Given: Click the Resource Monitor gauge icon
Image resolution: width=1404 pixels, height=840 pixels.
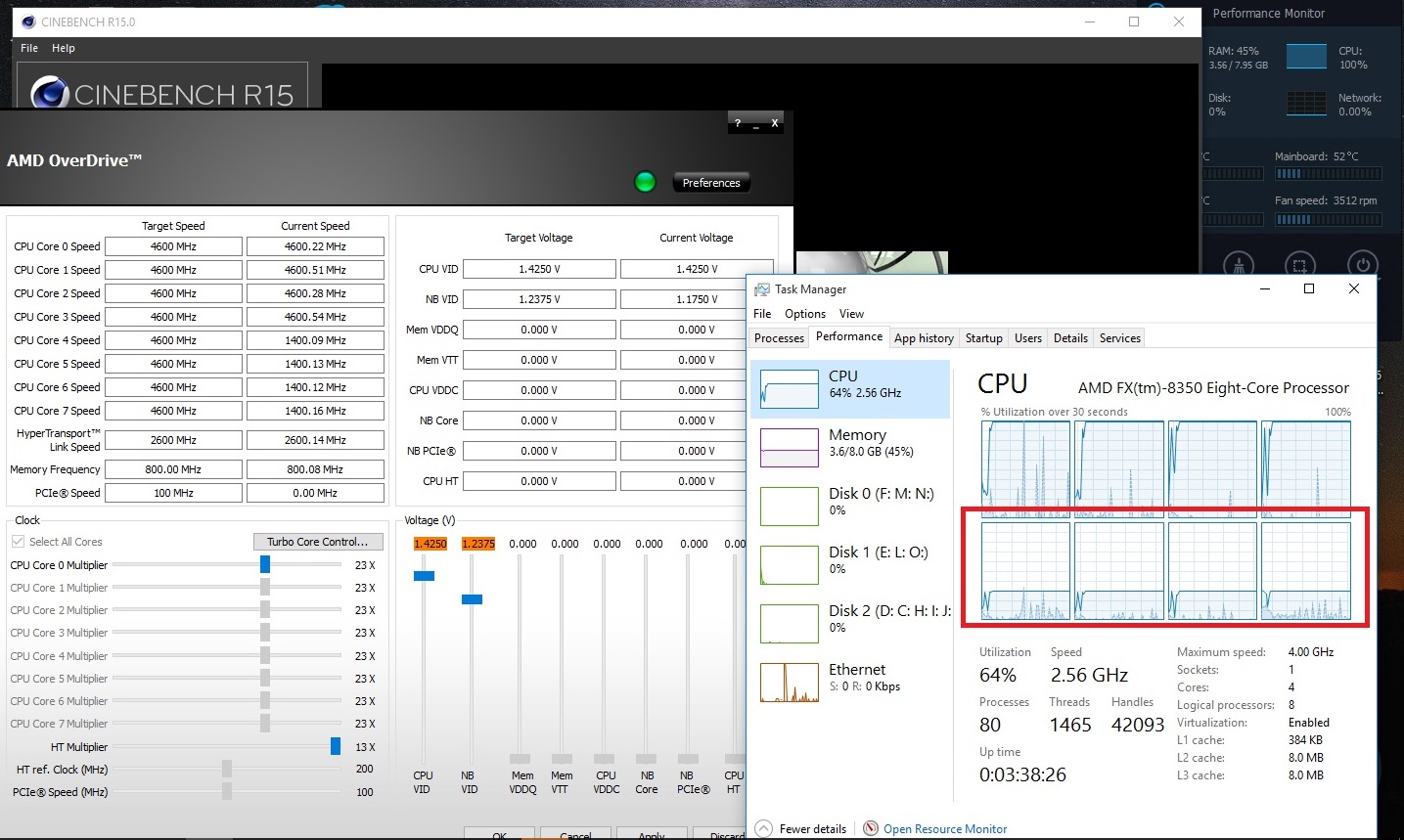Looking at the screenshot, I should [x=871, y=828].
